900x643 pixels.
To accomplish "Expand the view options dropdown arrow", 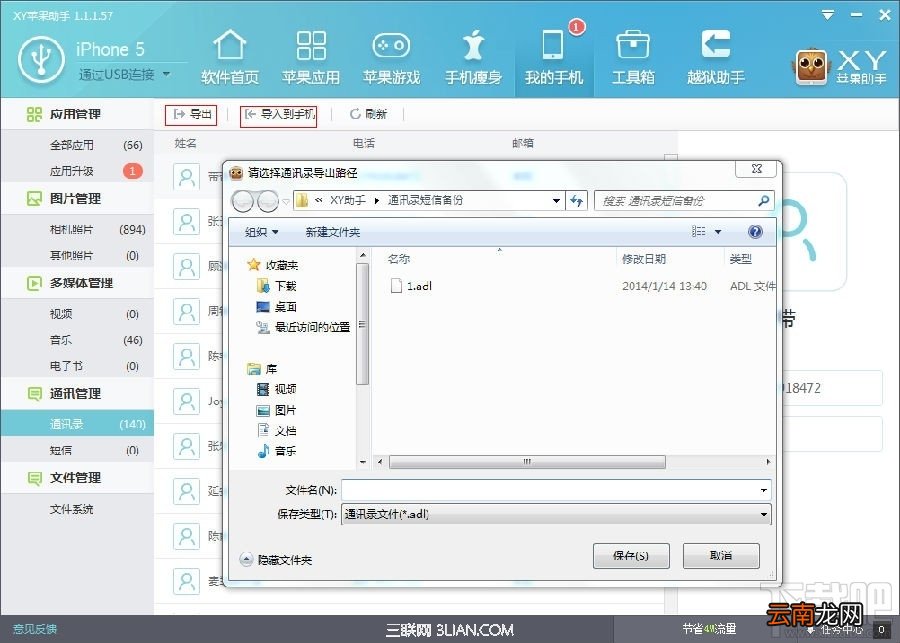I will [717, 232].
